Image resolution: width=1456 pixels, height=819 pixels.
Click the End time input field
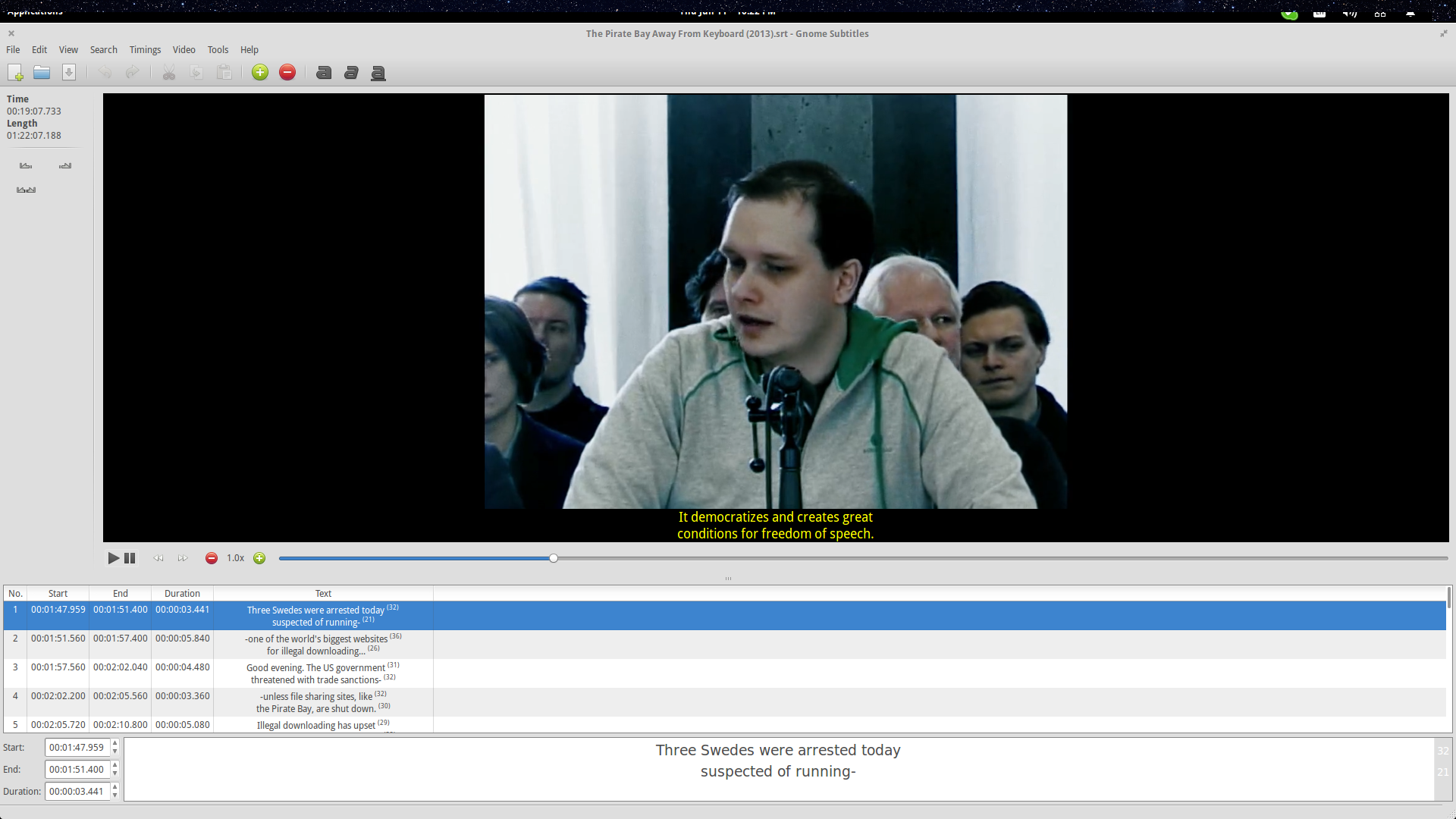coord(77,770)
